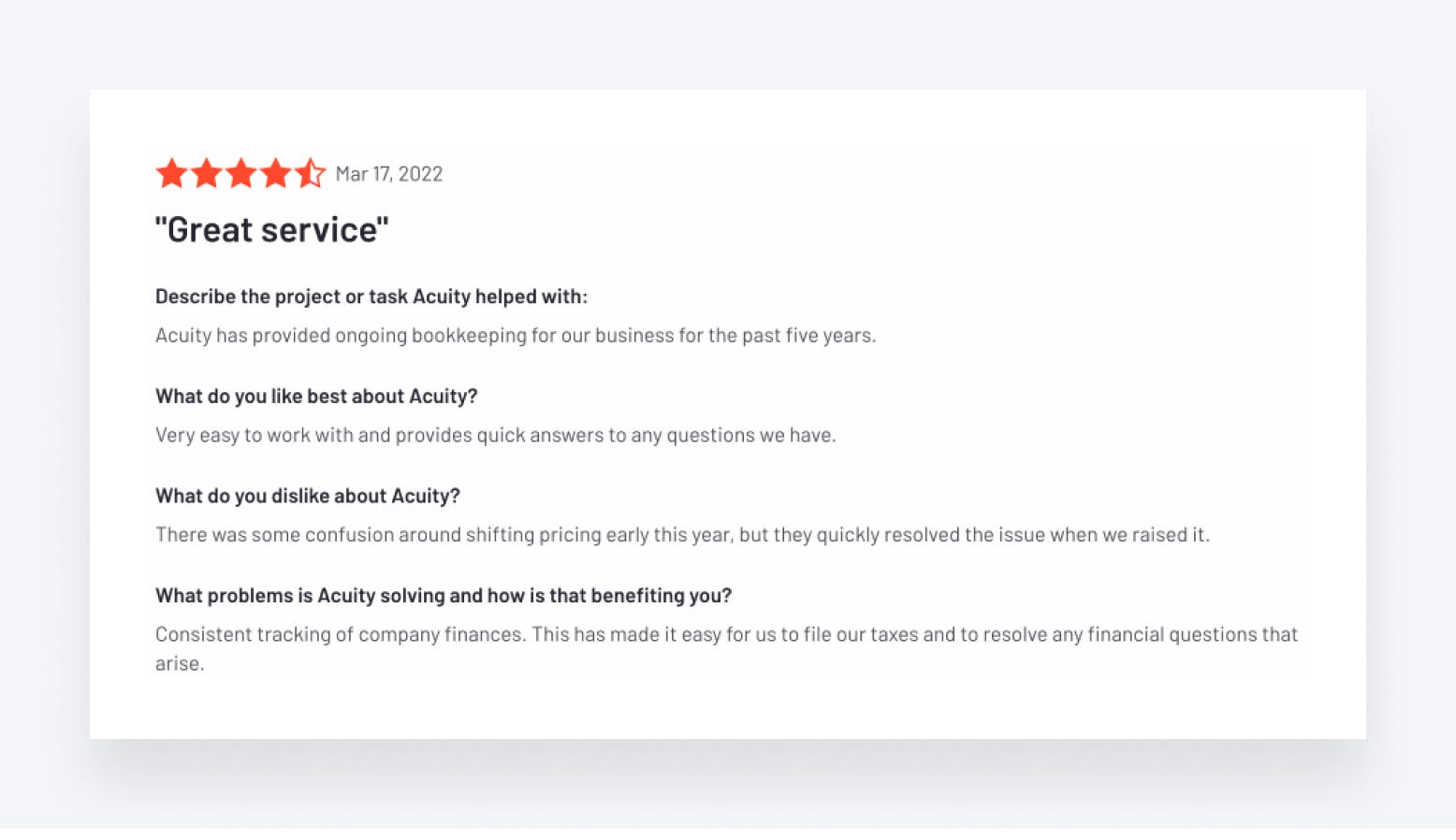Click the "Describe the project or task" heading
This screenshot has height=840, width=1456.
click(x=371, y=297)
